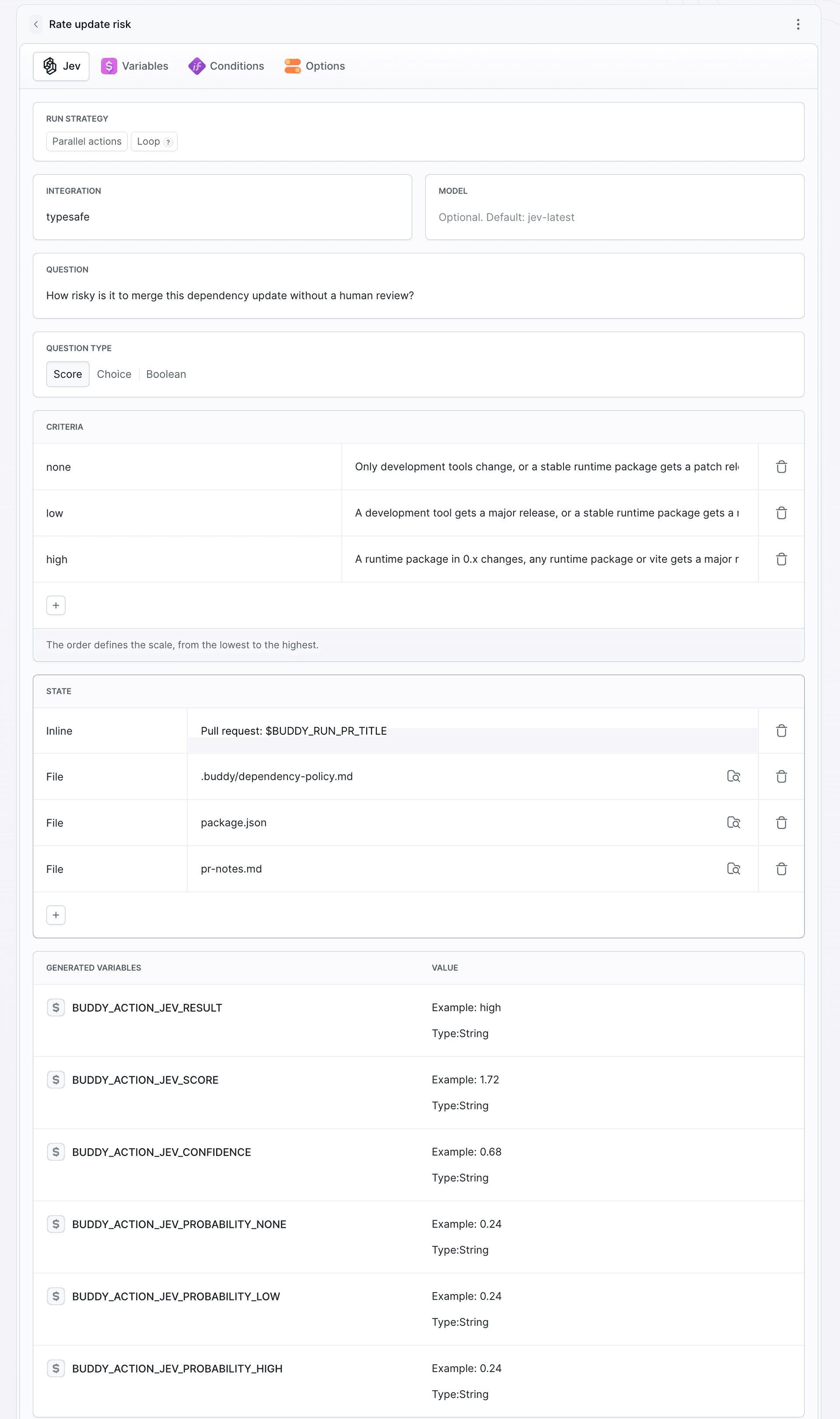Browse files for package.json
The height and width of the screenshot is (1419, 840).
(734, 823)
